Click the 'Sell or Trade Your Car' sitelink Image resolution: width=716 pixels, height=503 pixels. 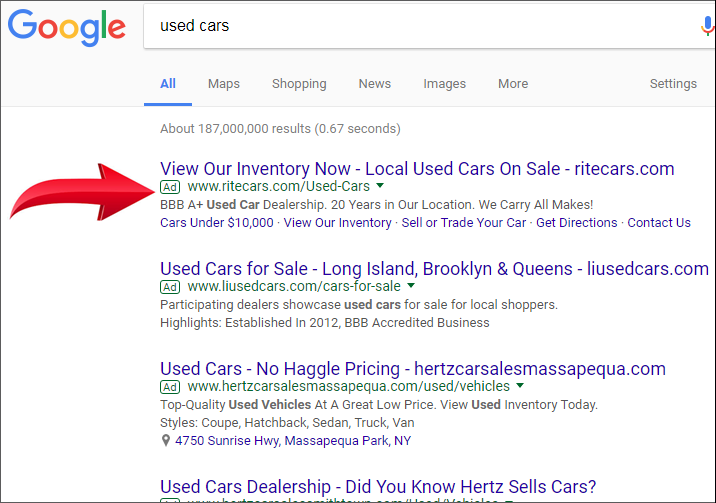463,223
